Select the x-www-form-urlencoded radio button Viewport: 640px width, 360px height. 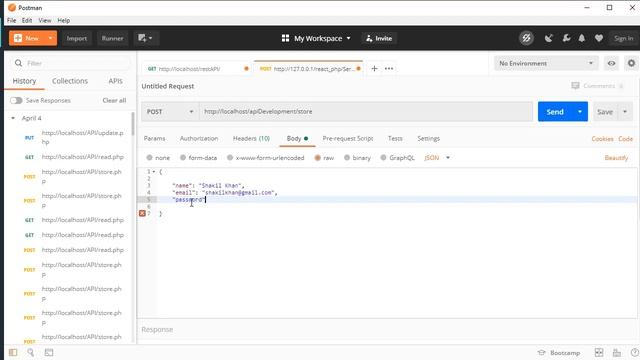(x=230, y=158)
